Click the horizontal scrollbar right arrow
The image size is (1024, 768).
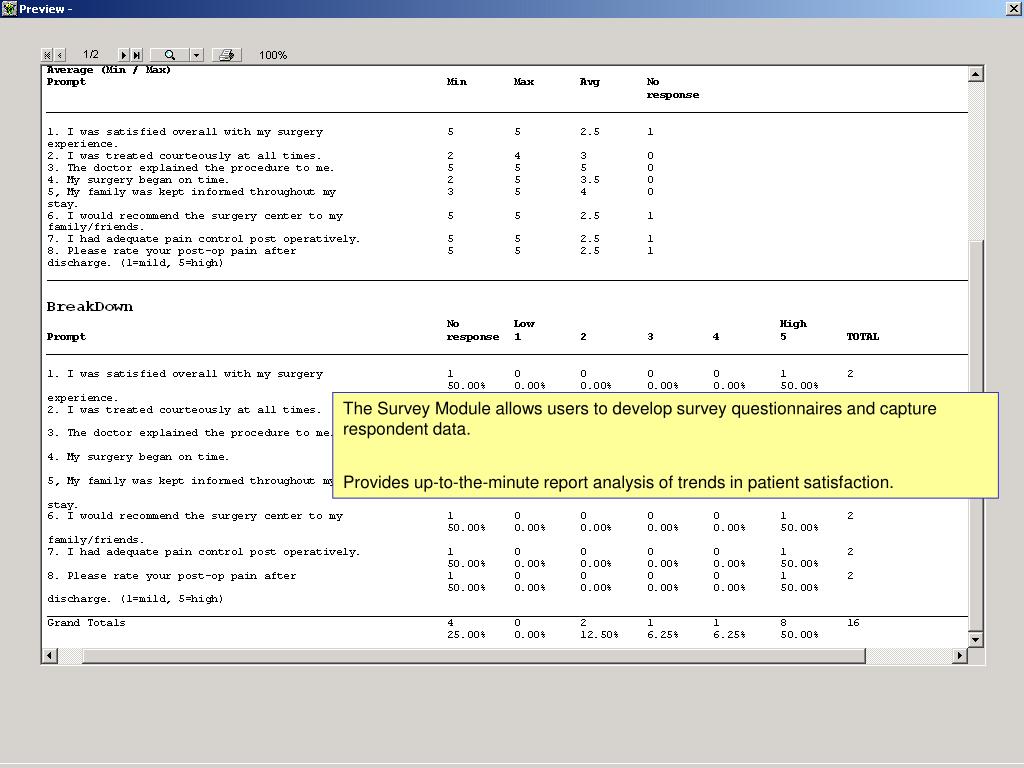959,655
